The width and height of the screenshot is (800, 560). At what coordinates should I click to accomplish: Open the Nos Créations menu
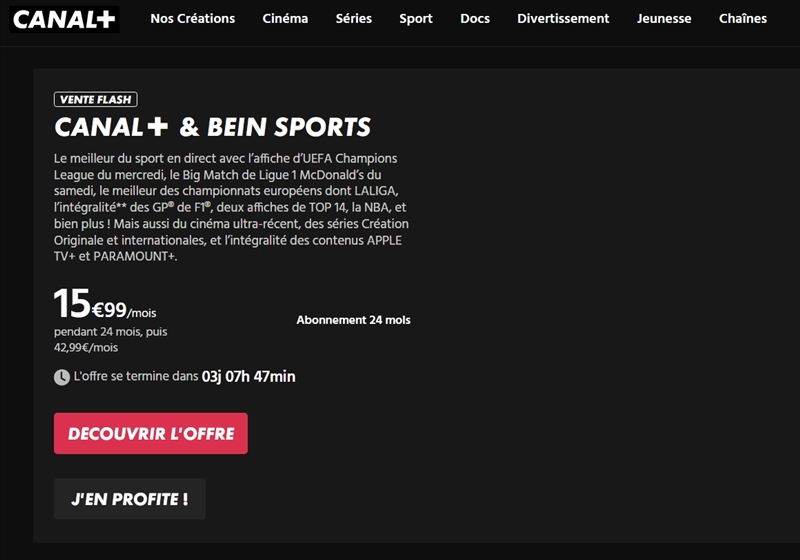coord(192,18)
